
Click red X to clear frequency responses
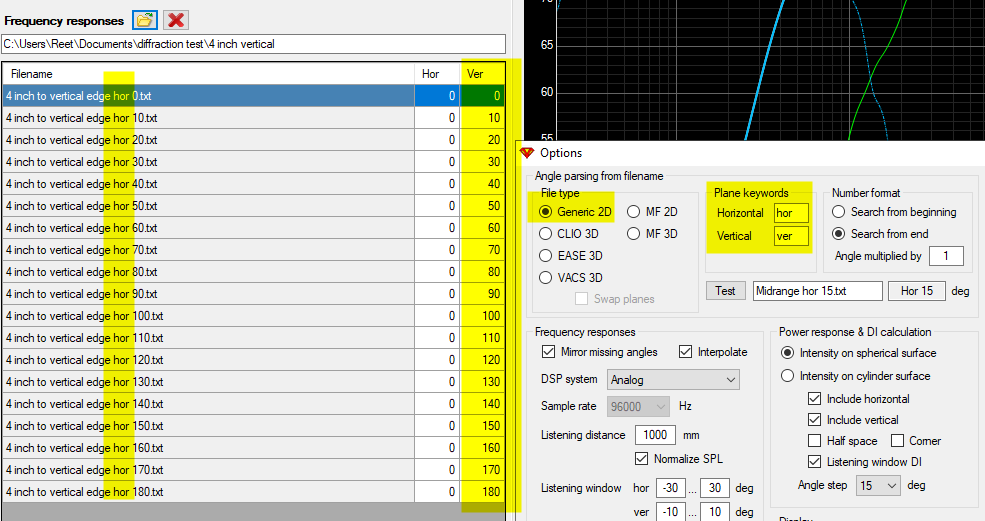(176, 20)
